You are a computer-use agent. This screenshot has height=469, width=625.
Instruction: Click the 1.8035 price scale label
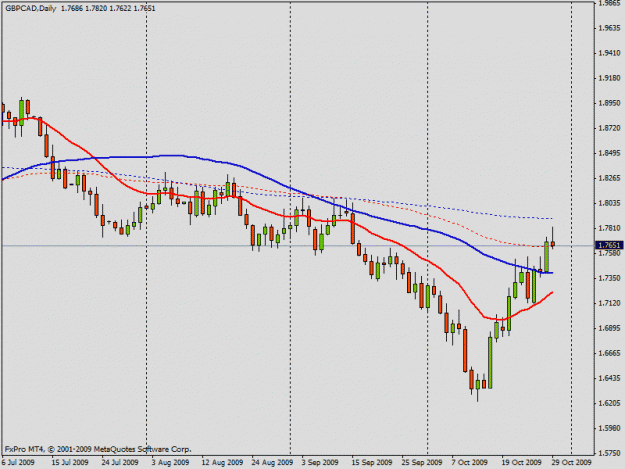609,203
